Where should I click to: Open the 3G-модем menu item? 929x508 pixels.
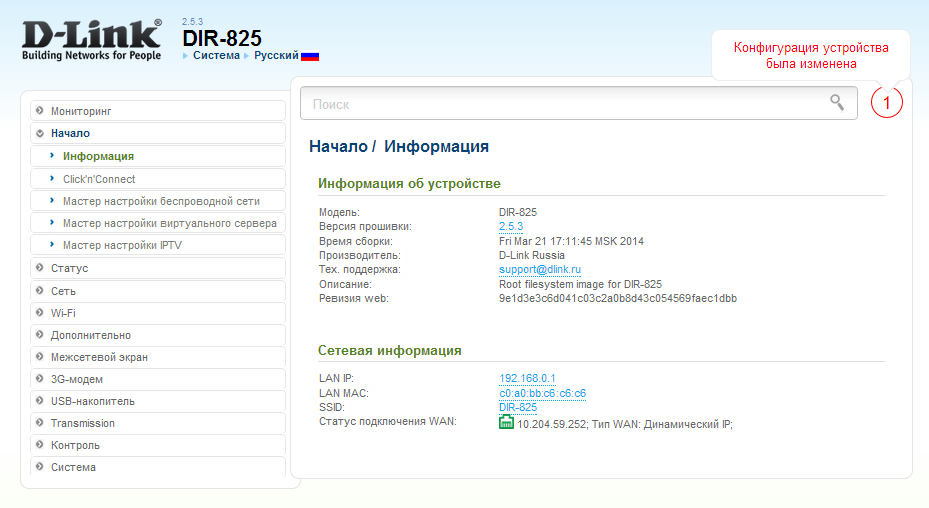(158, 379)
